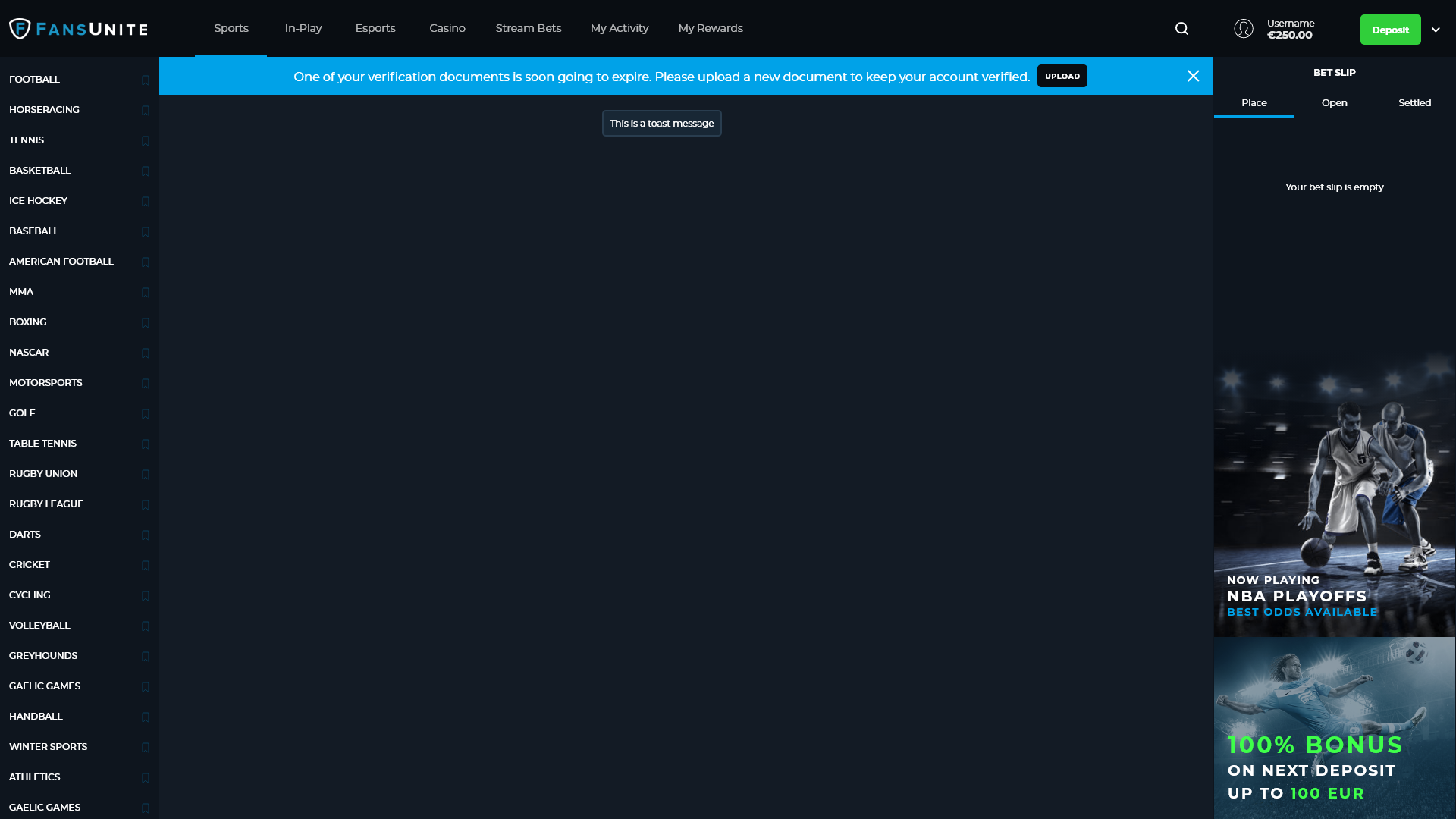This screenshot has height=819, width=1456.
Task: Switch to the Open bets tab
Action: (x=1334, y=103)
